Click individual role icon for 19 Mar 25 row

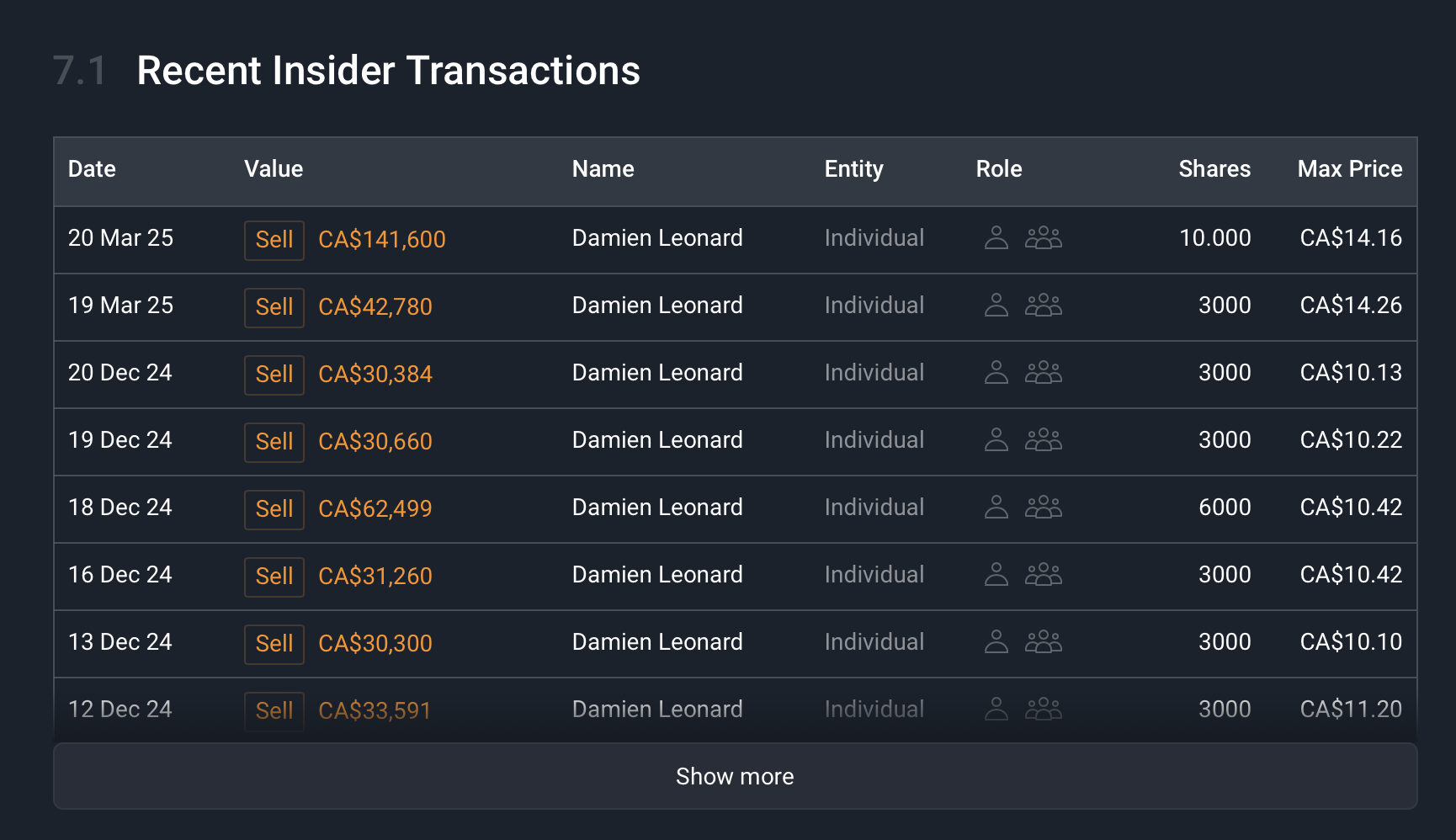tap(996, 306)
